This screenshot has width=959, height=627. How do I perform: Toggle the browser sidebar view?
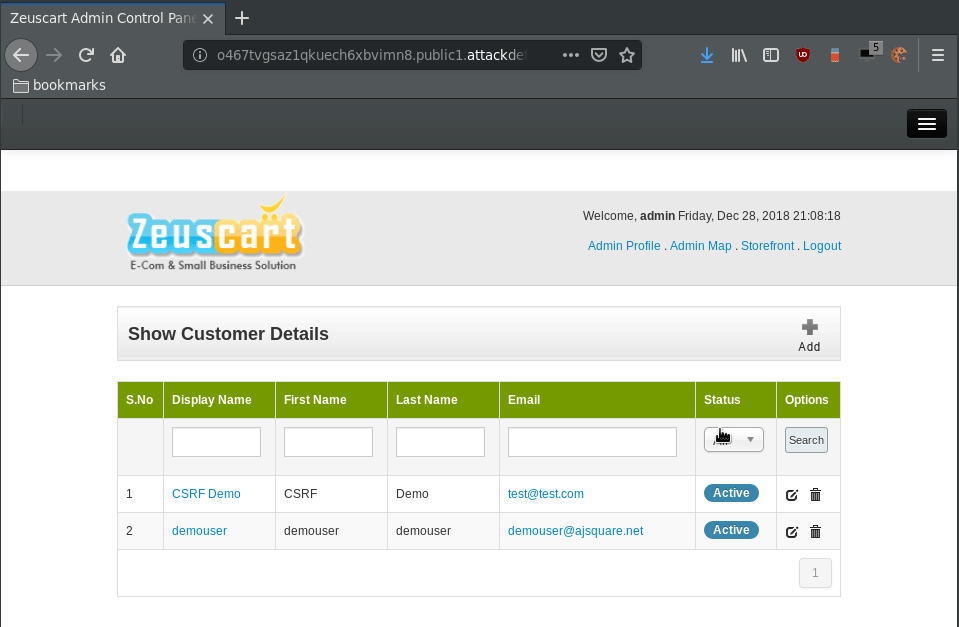click(771, 55)
